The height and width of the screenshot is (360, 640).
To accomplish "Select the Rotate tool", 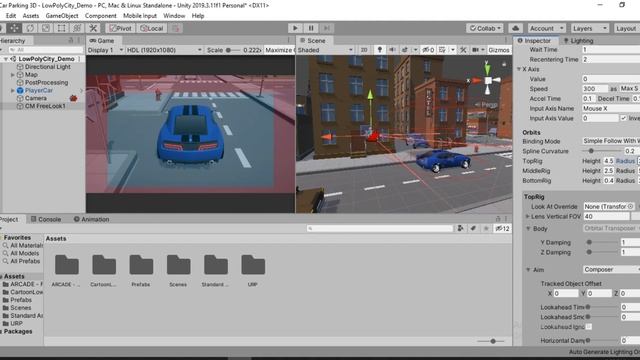I will tap(30, 28).
